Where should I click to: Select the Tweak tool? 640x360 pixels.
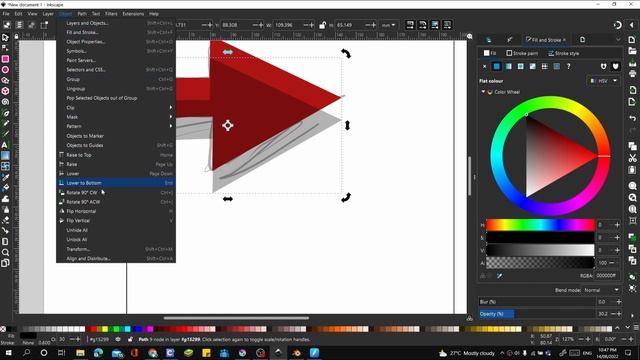(x=5, y=198)
